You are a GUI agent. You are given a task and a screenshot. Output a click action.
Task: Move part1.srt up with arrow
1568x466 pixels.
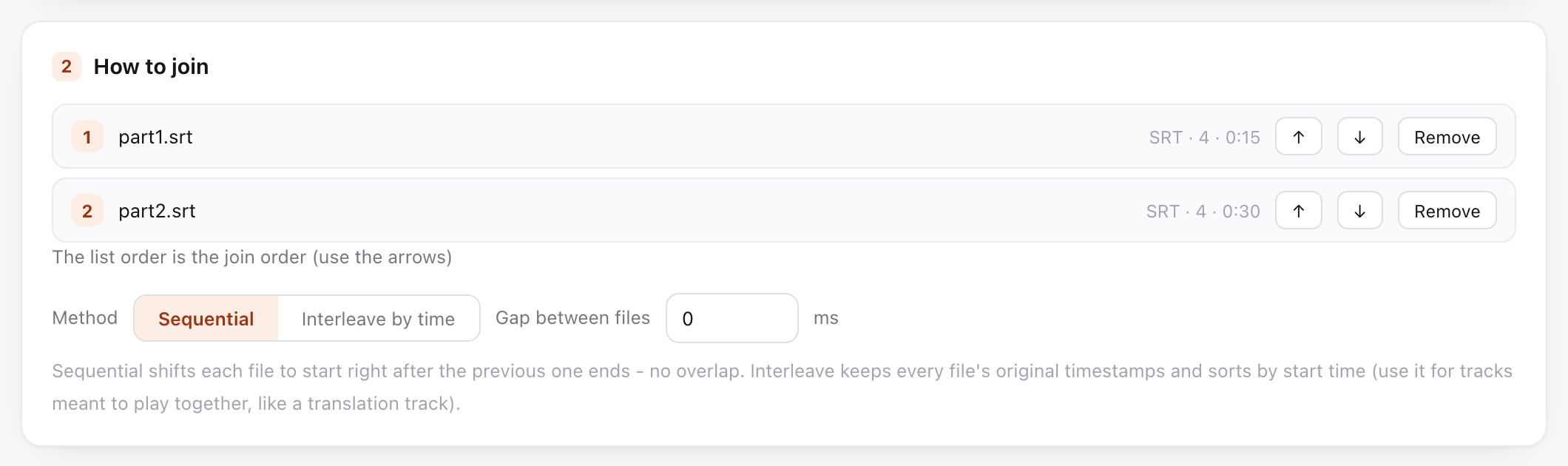pyautogui.click(x=1298, y=137)
